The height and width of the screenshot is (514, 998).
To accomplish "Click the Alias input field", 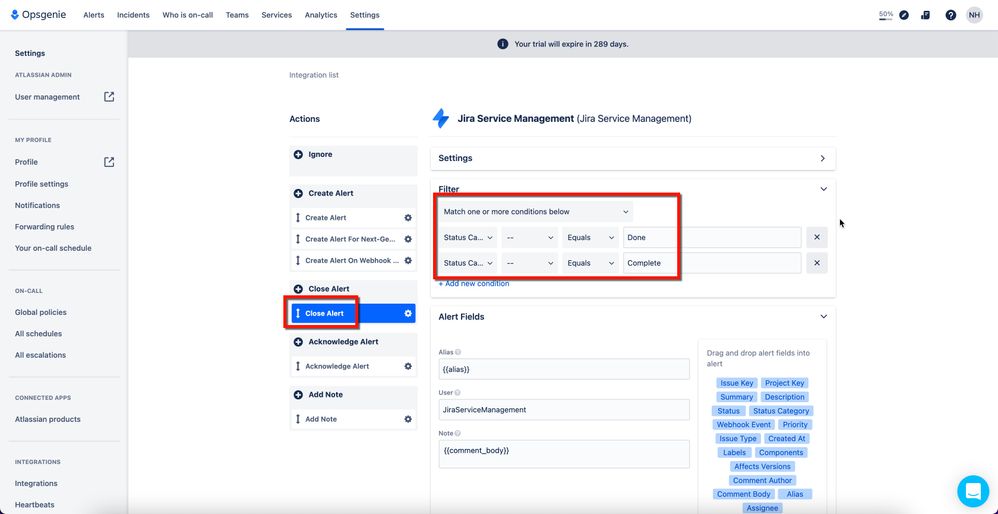I will coord(564,369).
